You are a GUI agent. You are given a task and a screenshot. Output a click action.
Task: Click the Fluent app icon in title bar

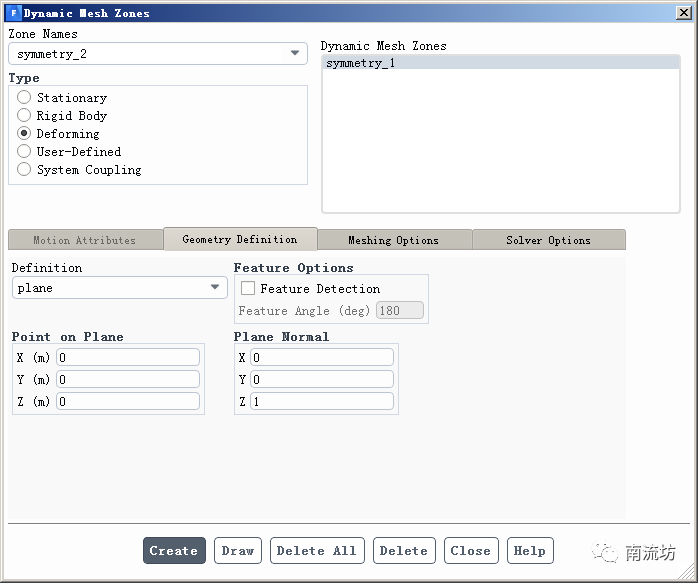coord(13,13)
